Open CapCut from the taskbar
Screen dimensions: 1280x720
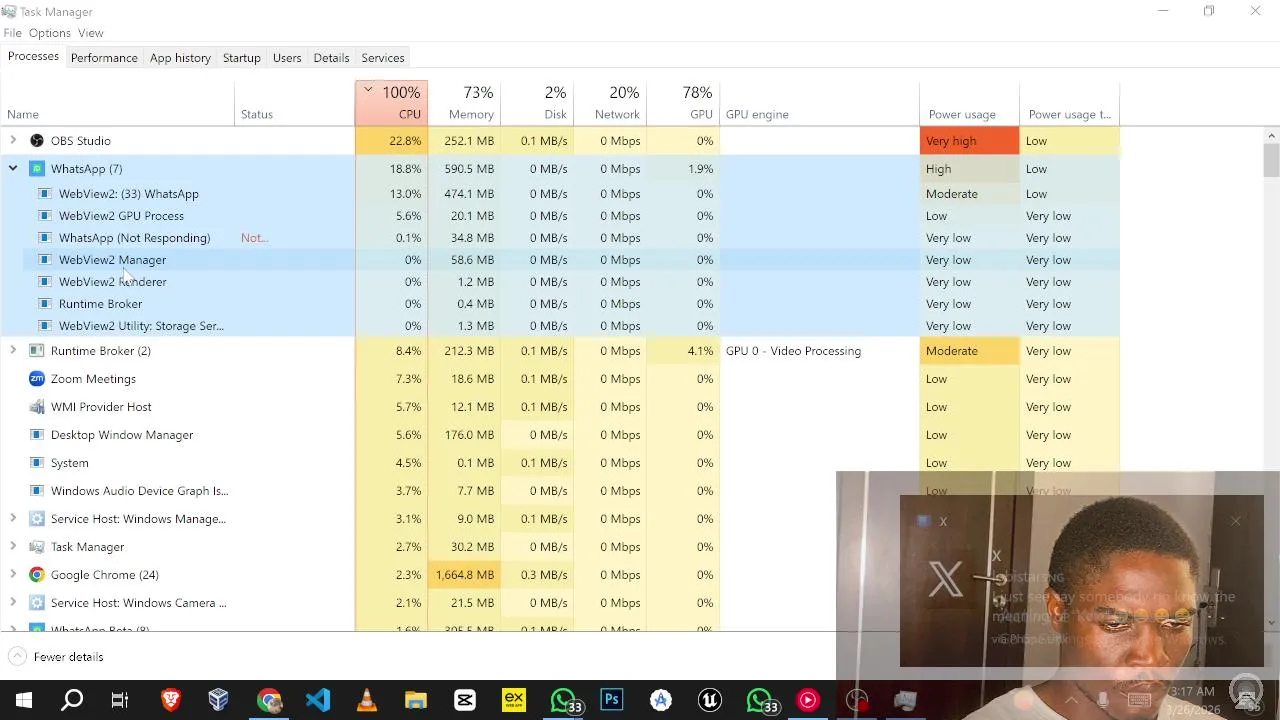(464, 700)
